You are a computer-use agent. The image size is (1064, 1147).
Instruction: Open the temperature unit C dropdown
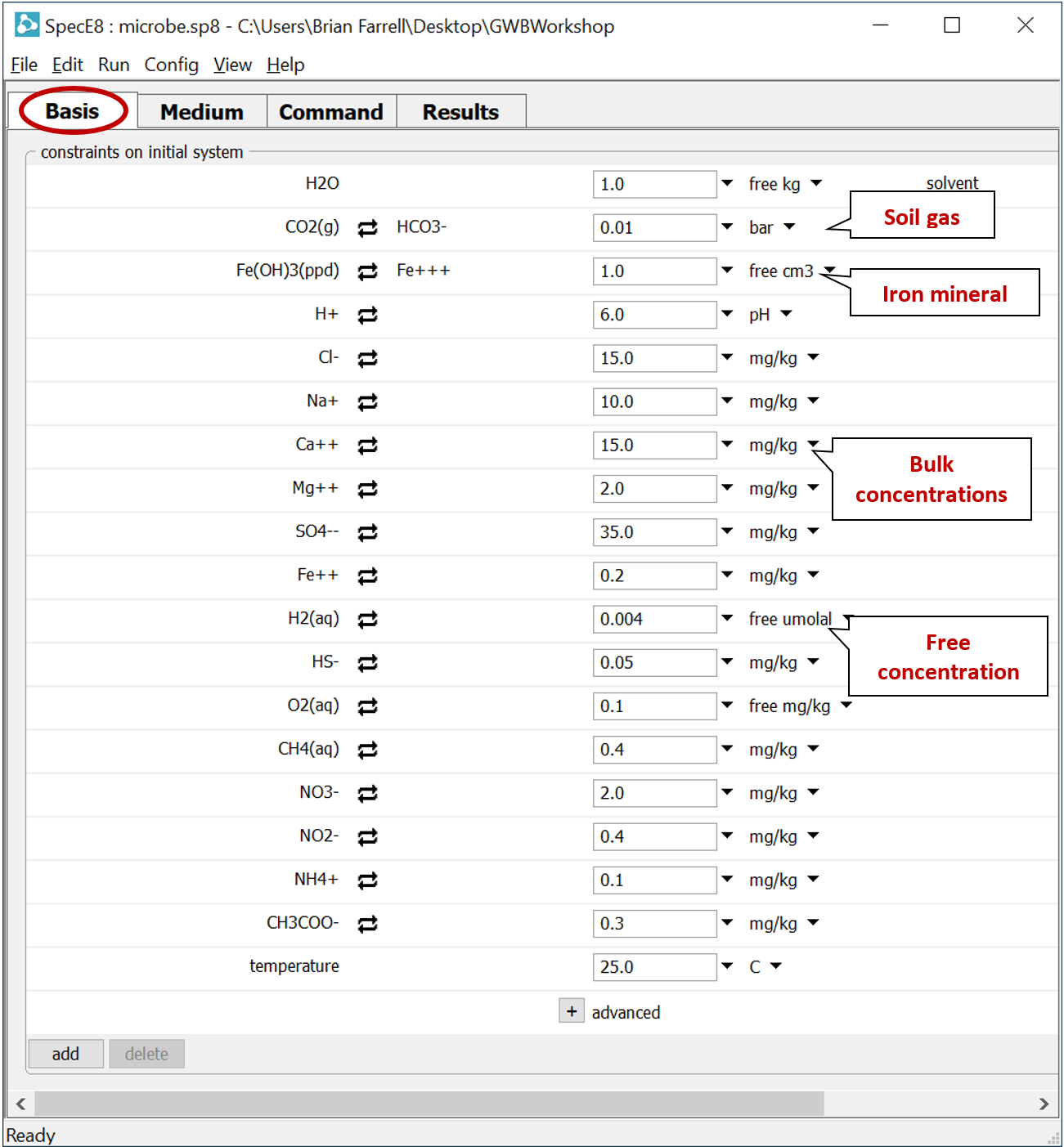pyautogui.click(x=776, y=966)
